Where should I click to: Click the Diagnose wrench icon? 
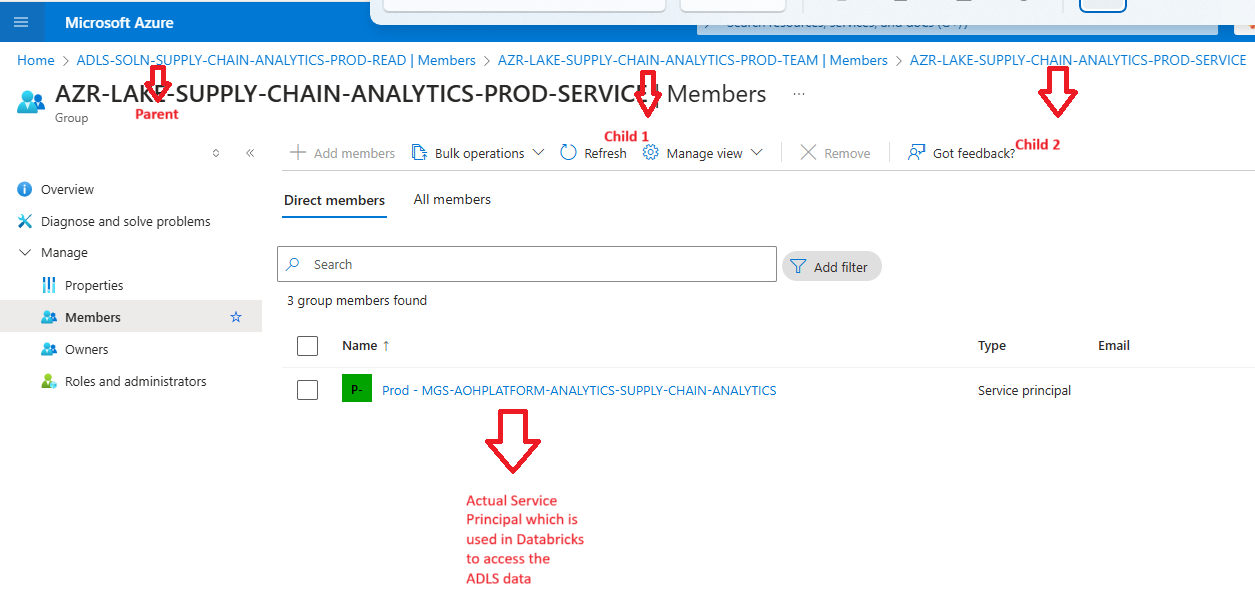click(25, 221)
